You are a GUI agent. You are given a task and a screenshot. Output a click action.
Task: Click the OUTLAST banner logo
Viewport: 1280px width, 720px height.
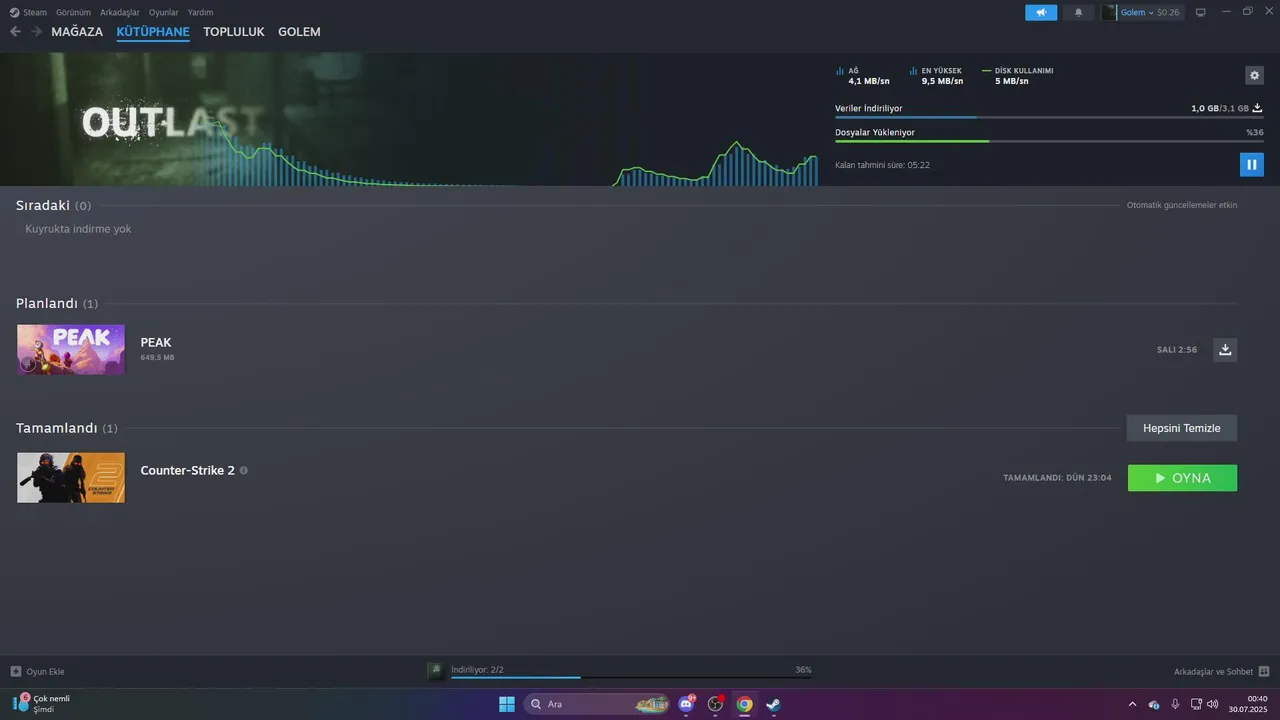tap(170, 122)
